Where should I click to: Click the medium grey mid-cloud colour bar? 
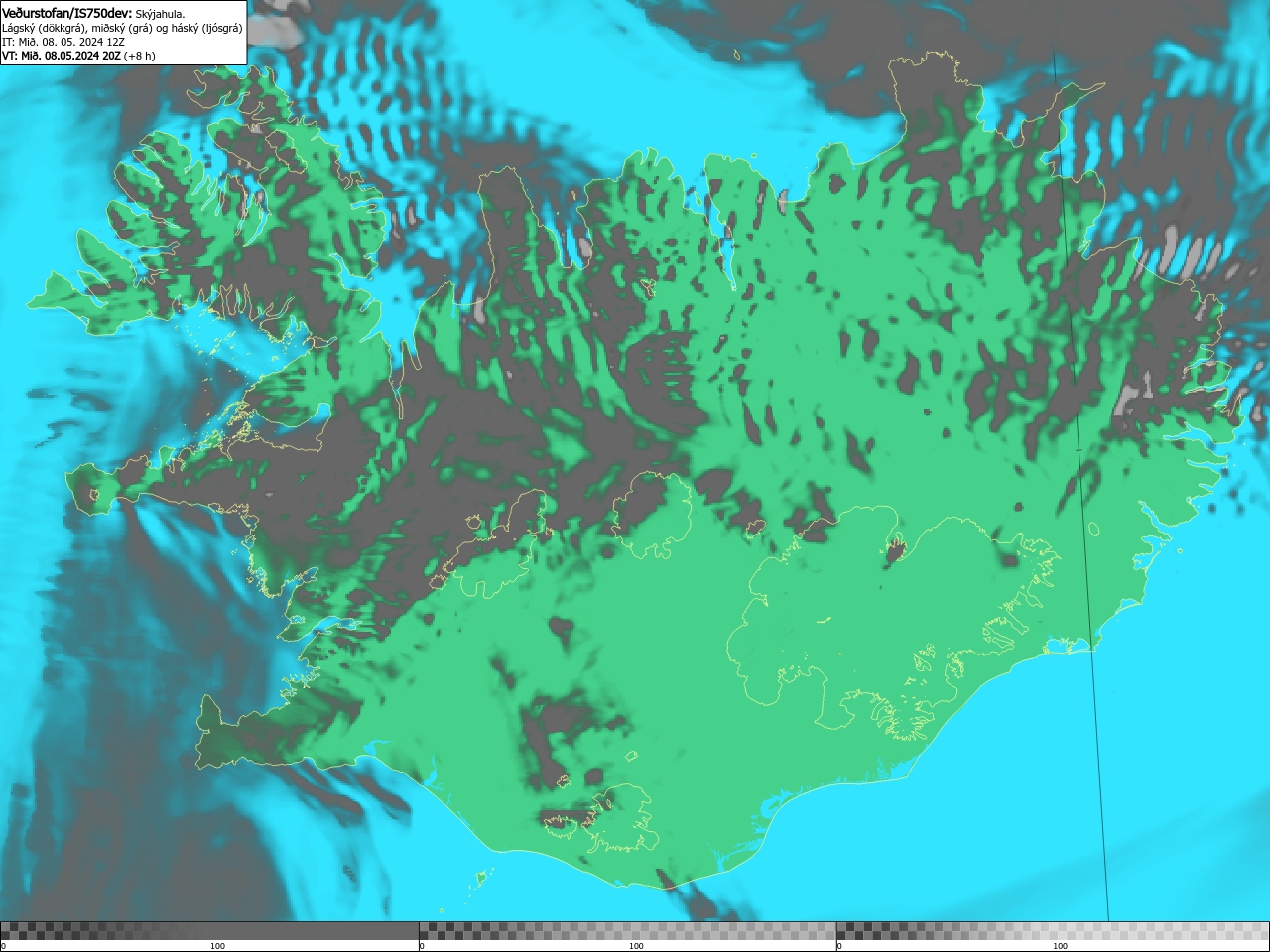pos(627,931)
